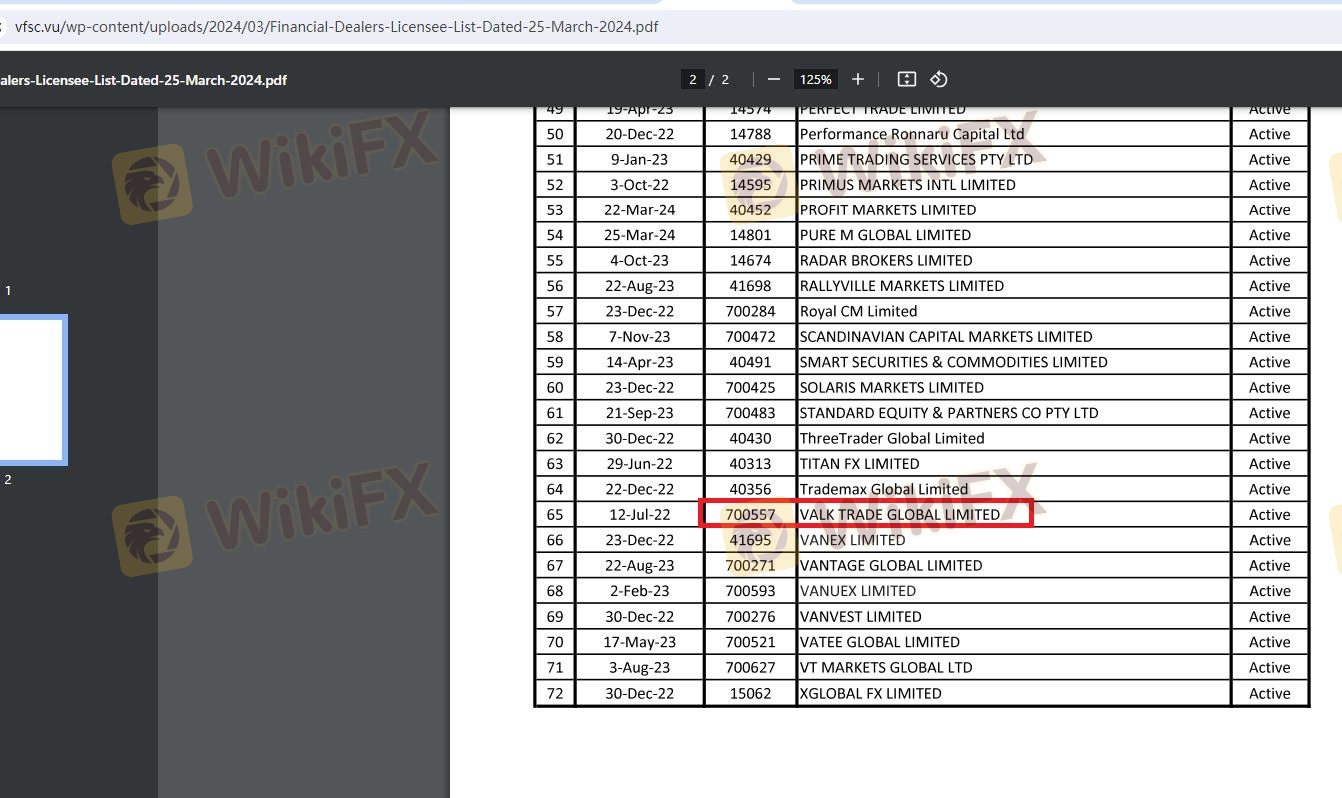1342x798 pixels.
Task: Click the Royal CM Limited company name
Action: tap(858, 311)
